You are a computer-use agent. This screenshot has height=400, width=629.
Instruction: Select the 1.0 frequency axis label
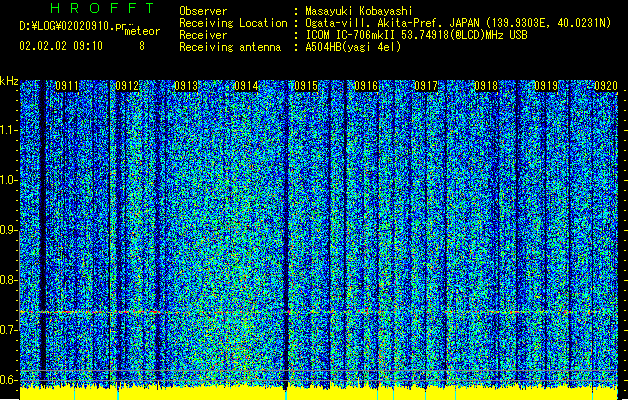pos(9,181)
